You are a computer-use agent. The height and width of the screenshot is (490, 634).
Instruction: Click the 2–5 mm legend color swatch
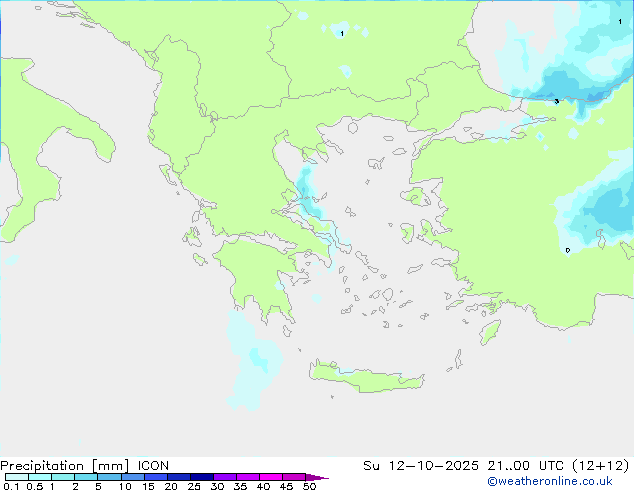pyautogui.click(x=86, y=477)
